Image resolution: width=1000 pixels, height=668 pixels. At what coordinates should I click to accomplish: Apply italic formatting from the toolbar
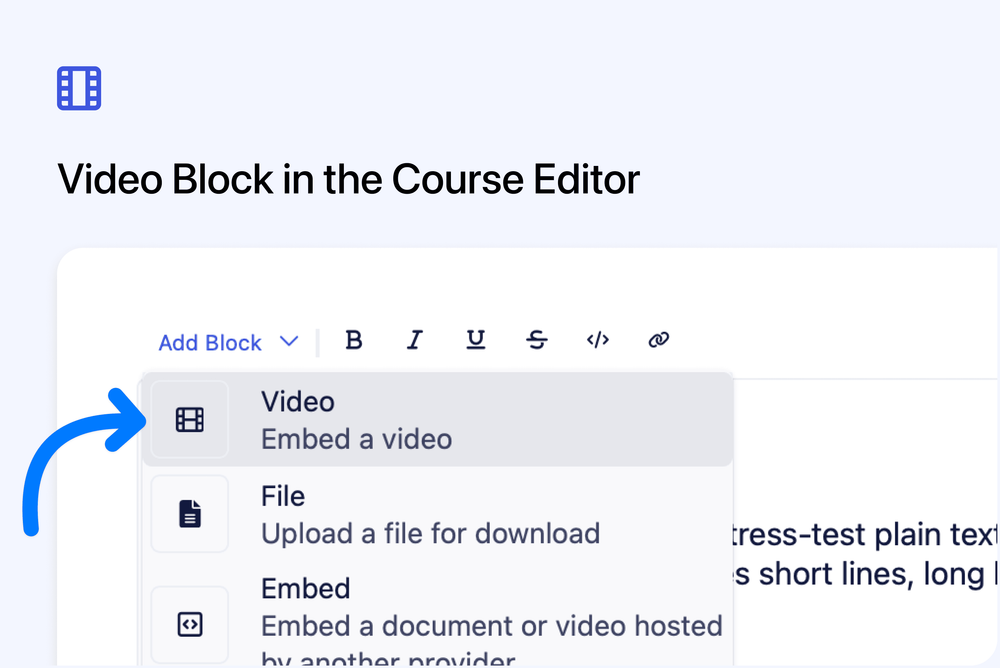[415, 340]
